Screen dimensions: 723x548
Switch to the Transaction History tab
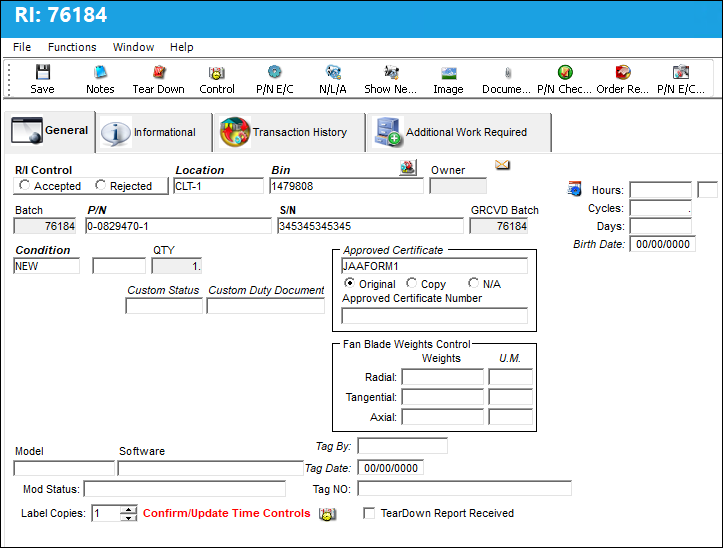[290, 132]
